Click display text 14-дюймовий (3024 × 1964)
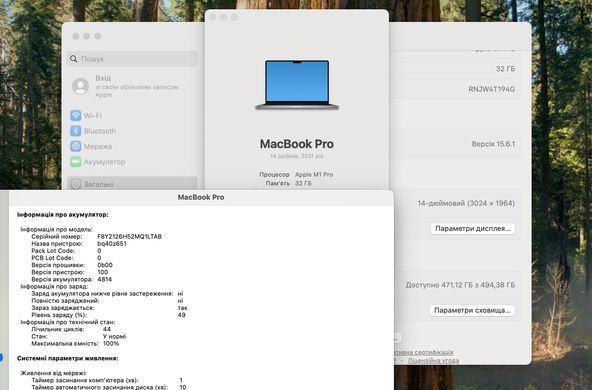Viewport: 592px width, 390px height. [x=466, y=203]
